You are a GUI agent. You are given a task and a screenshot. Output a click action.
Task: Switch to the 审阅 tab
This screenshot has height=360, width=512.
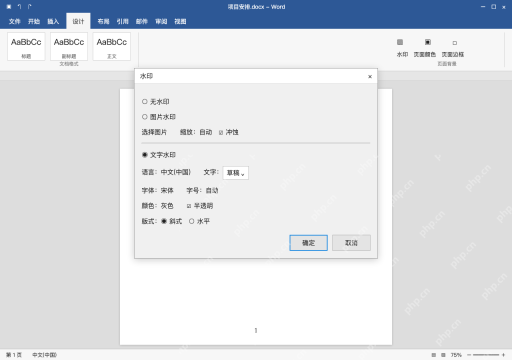tap(161, 21)
